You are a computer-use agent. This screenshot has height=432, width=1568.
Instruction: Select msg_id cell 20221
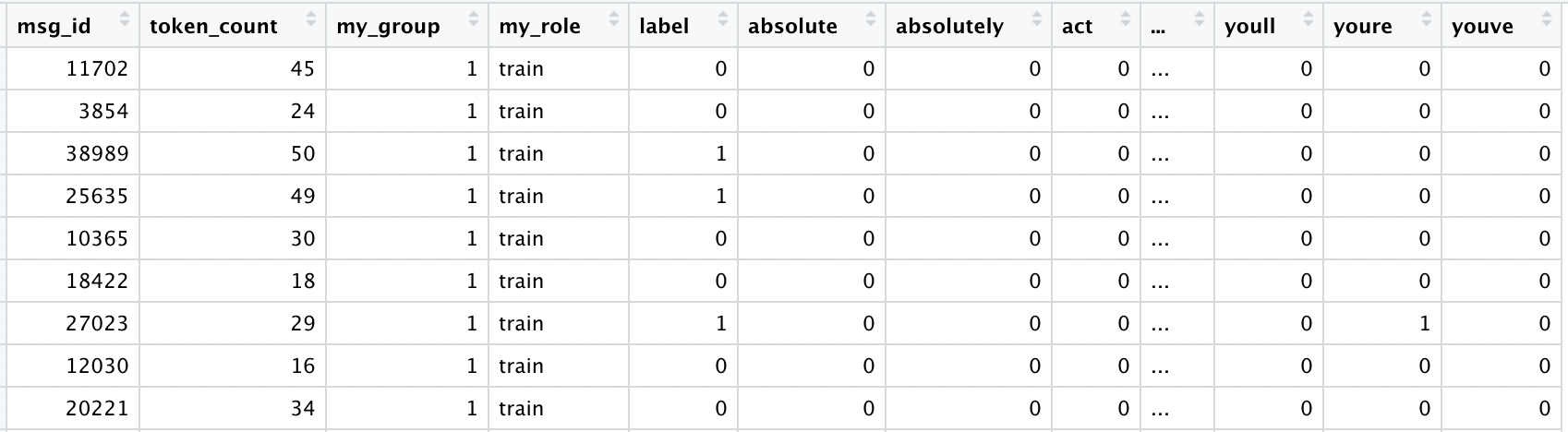[x=97, y=409]
